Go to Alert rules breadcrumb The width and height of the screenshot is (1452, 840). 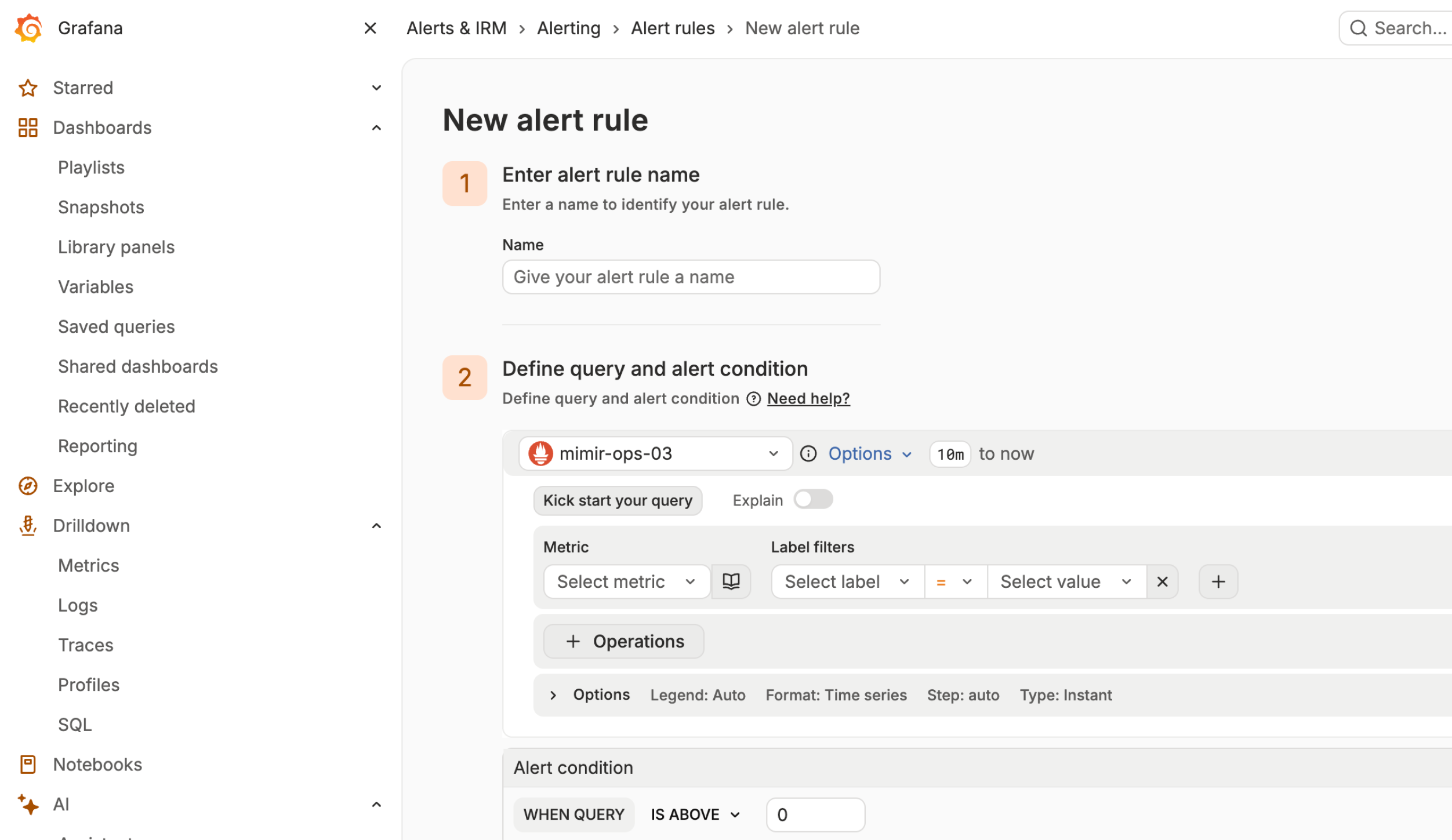point(673,28)
